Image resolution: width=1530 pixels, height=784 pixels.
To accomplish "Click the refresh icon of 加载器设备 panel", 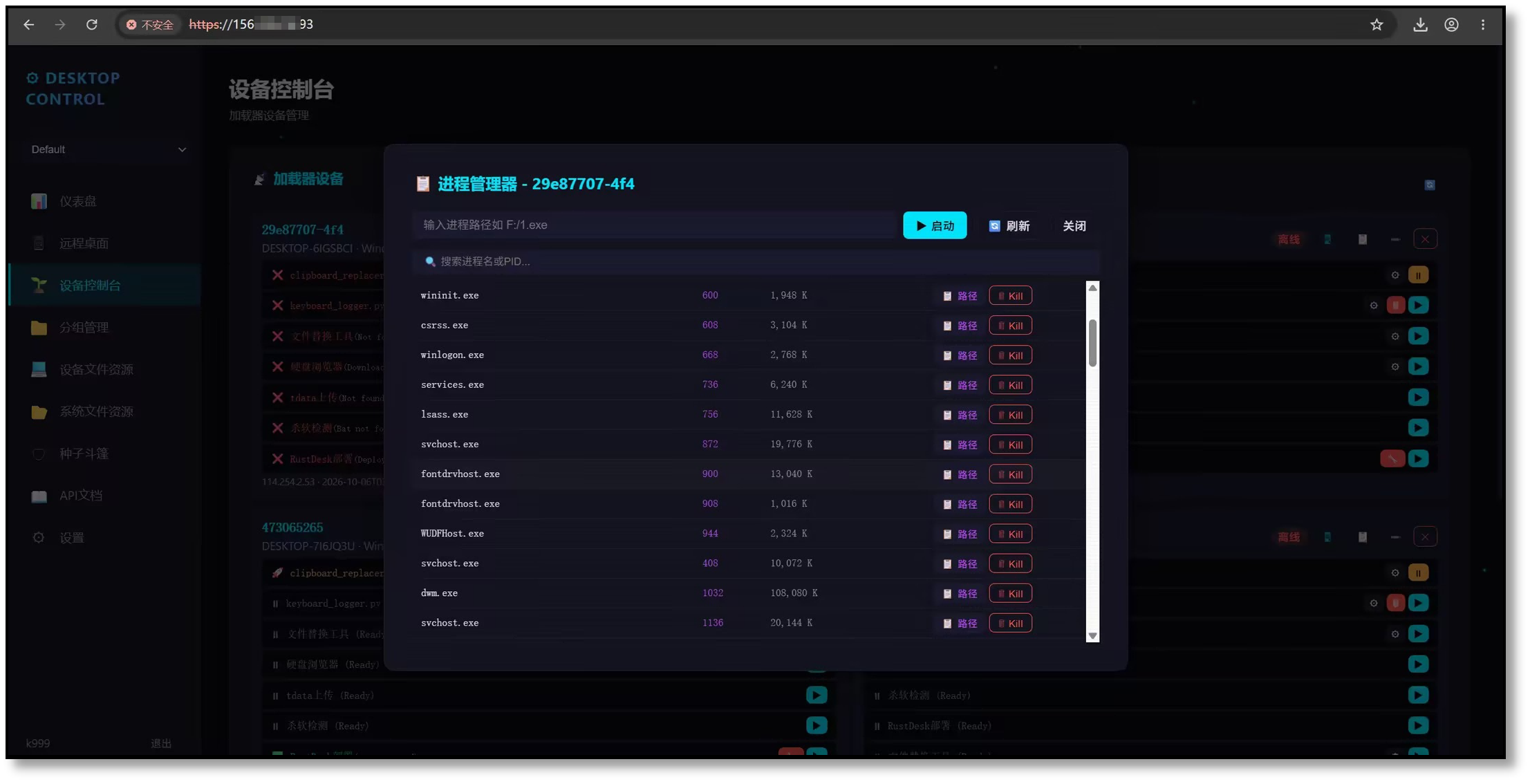I will pyautogui.click(x=1430, y=185).
